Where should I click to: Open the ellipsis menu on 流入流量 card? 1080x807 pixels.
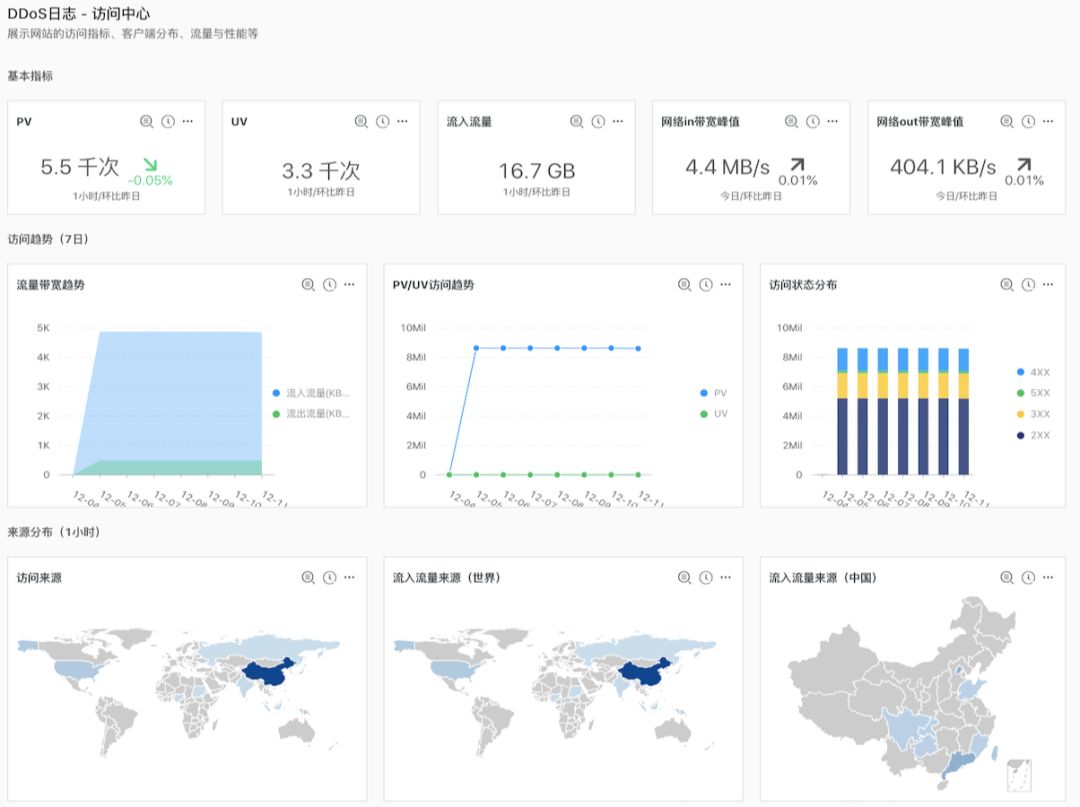click(x=619, y=121)
